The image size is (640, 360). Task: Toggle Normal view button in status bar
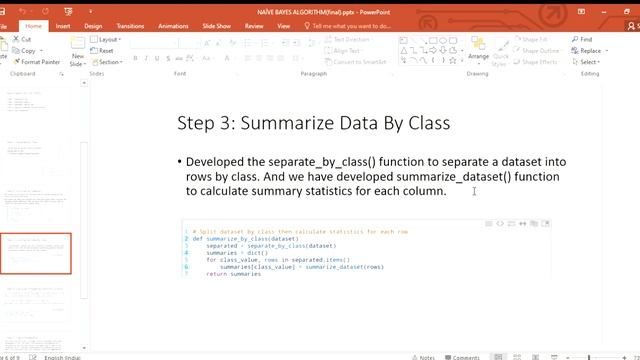498,357
